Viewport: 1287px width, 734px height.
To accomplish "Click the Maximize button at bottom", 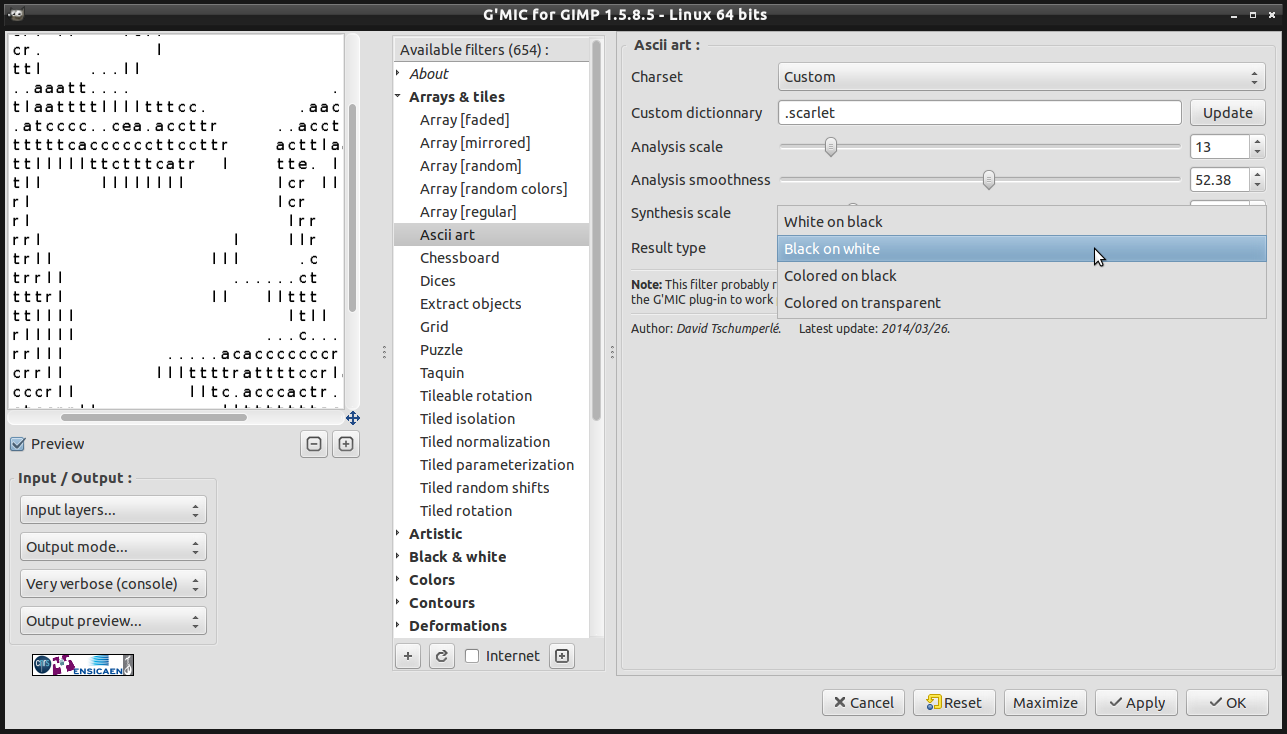I will click(x=1045, y=703).
